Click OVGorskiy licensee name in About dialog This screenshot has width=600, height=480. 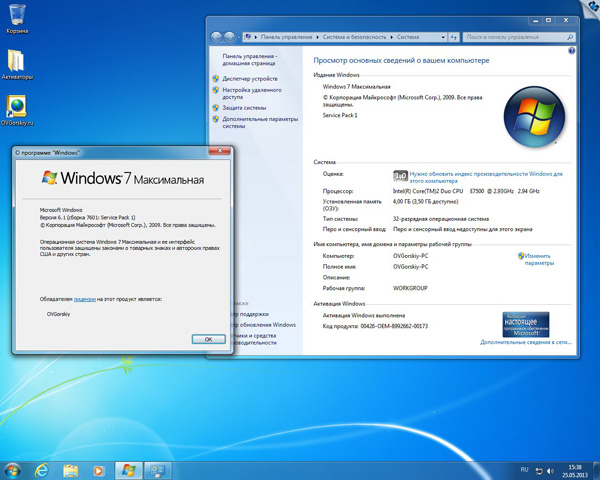tap(59, 314)
